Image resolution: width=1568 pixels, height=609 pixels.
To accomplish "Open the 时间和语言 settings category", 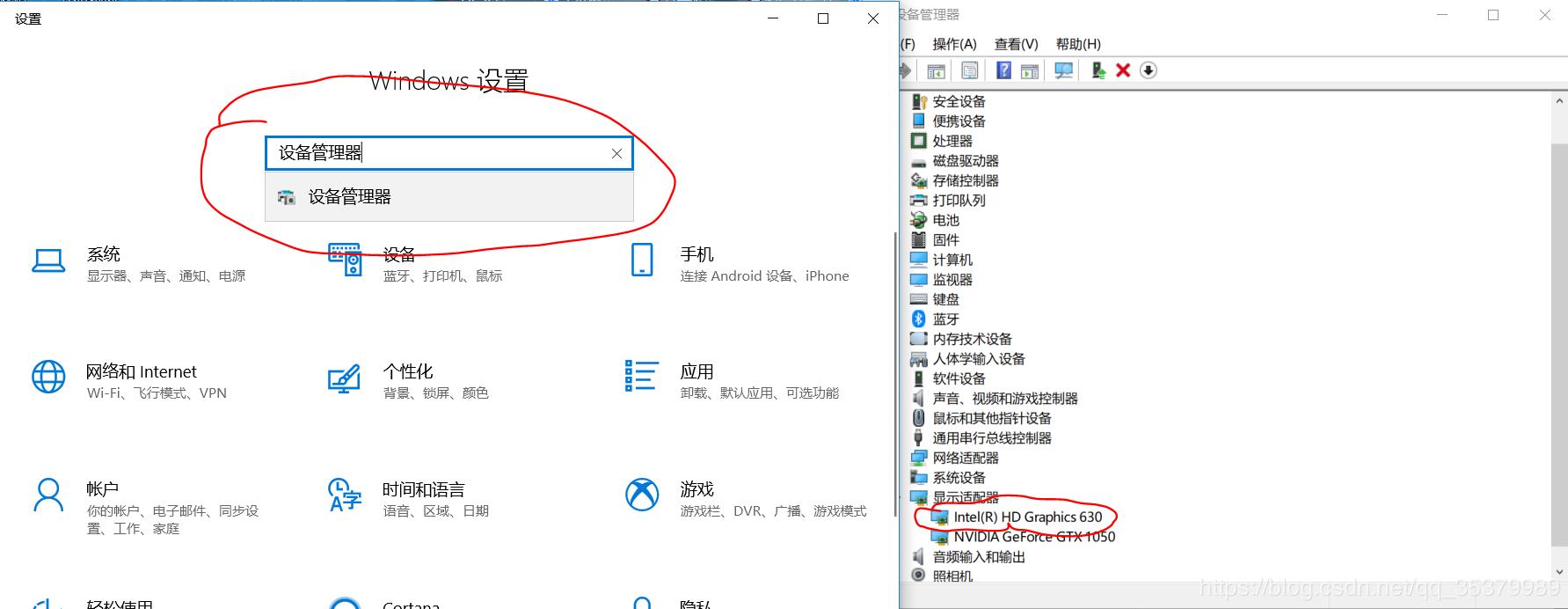I will pos(408,498).
